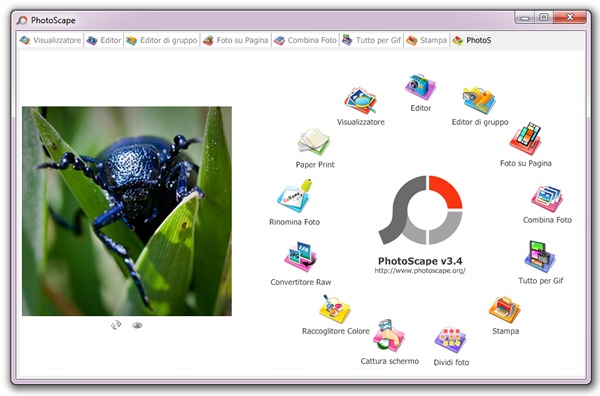Click the PhotoScape v3.4 version text
This screenshot has width=600, height=396.
pyautogui.click(x=420, y=261)
